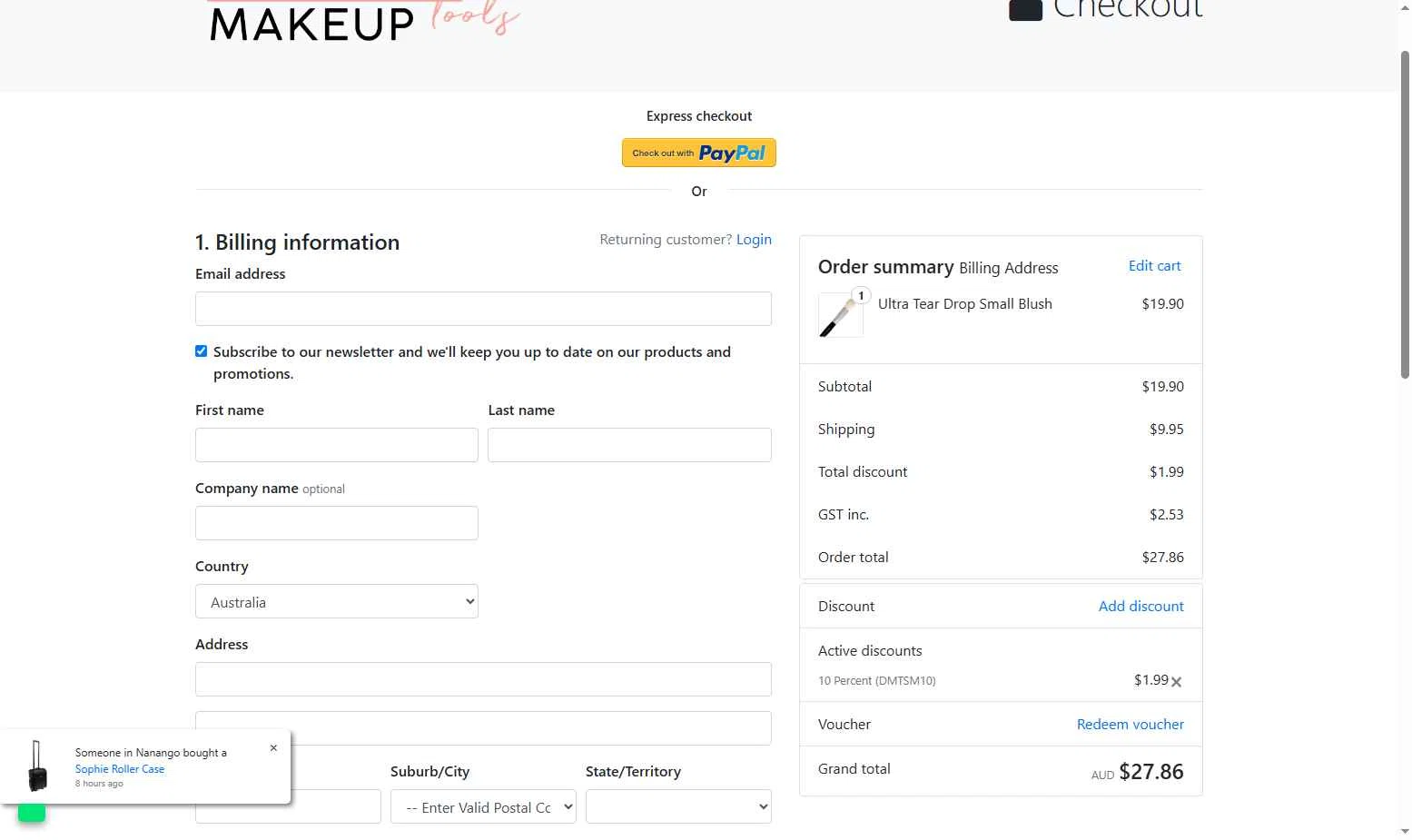The image size is (1412, 840).
Task: Click into the First name field
Action: tap(337, 445)
